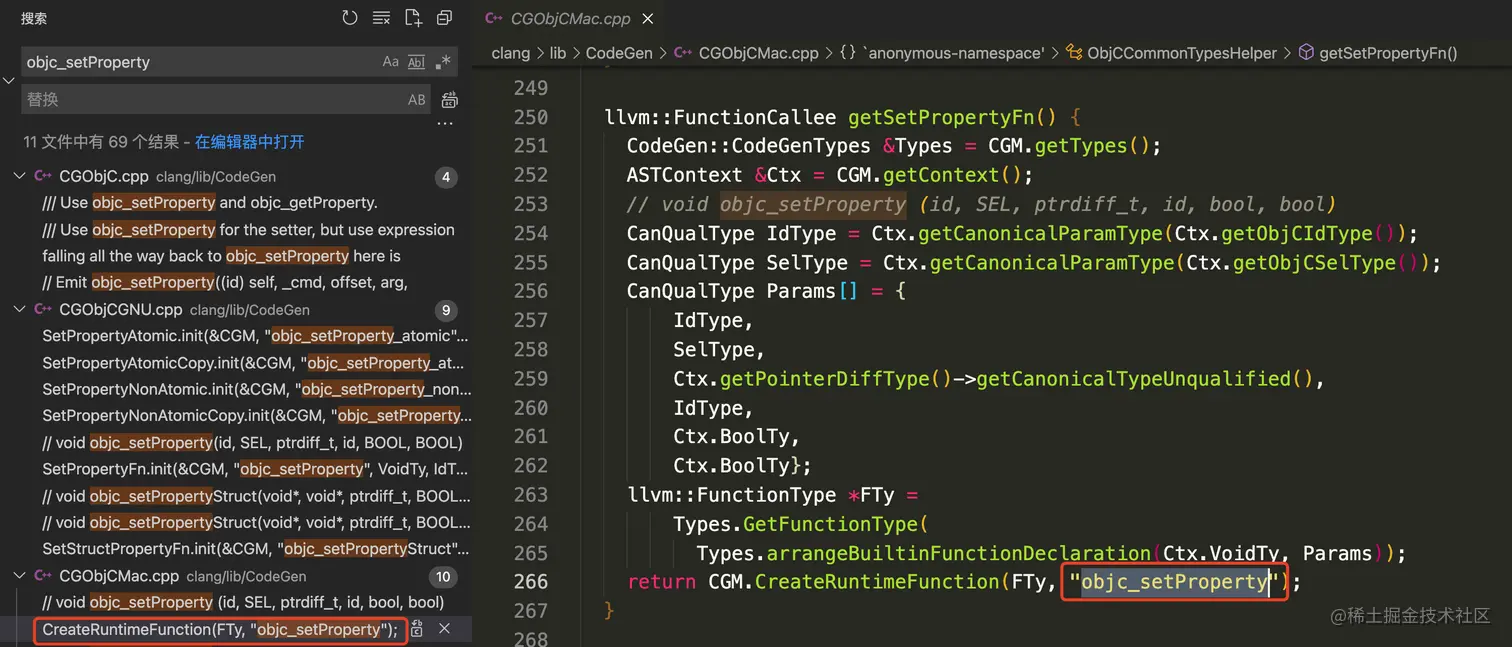Open result with 'ptrdiff_t, id, BOOL, BOOL)'
This screenshot has width=1512, height=647.
pyautogui.click(x=252, y=442)
